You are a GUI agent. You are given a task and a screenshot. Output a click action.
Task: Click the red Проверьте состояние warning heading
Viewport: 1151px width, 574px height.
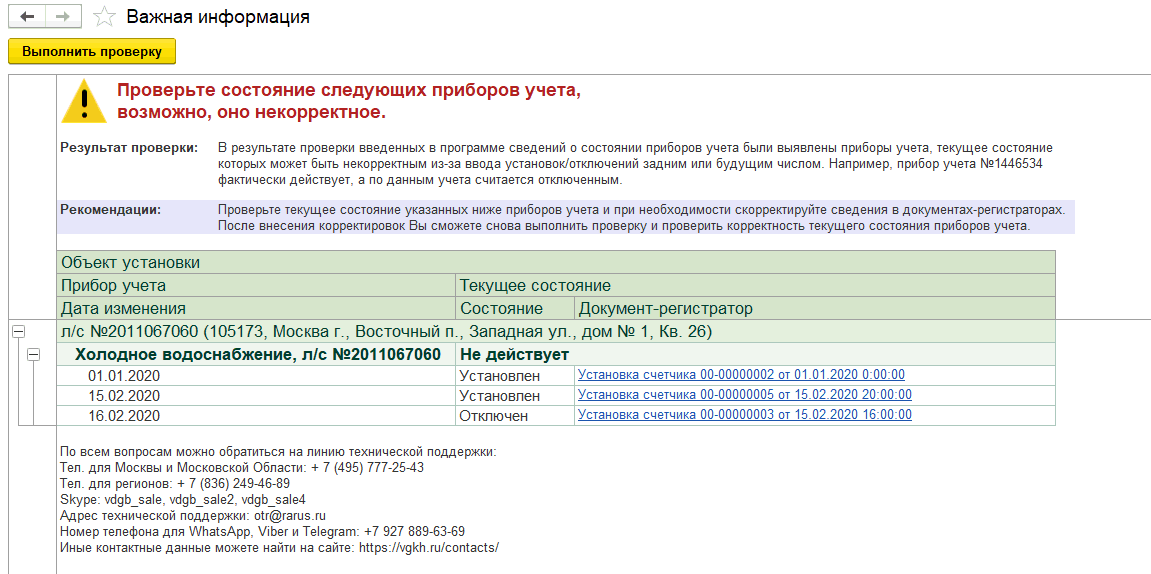[x=350, y=101]
